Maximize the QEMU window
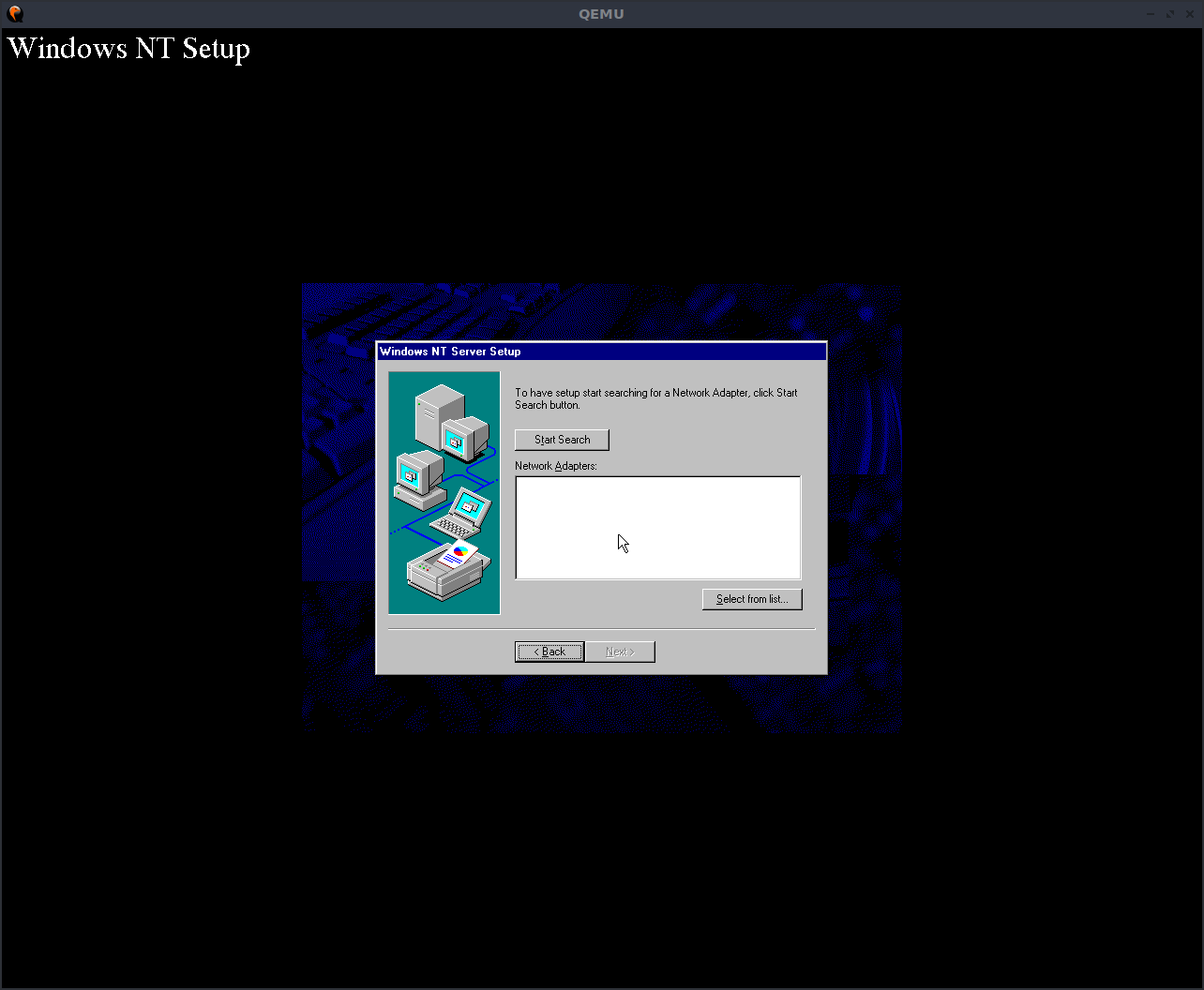Viewport: 1204px width, 990px height. click(x=1170, y=14)
